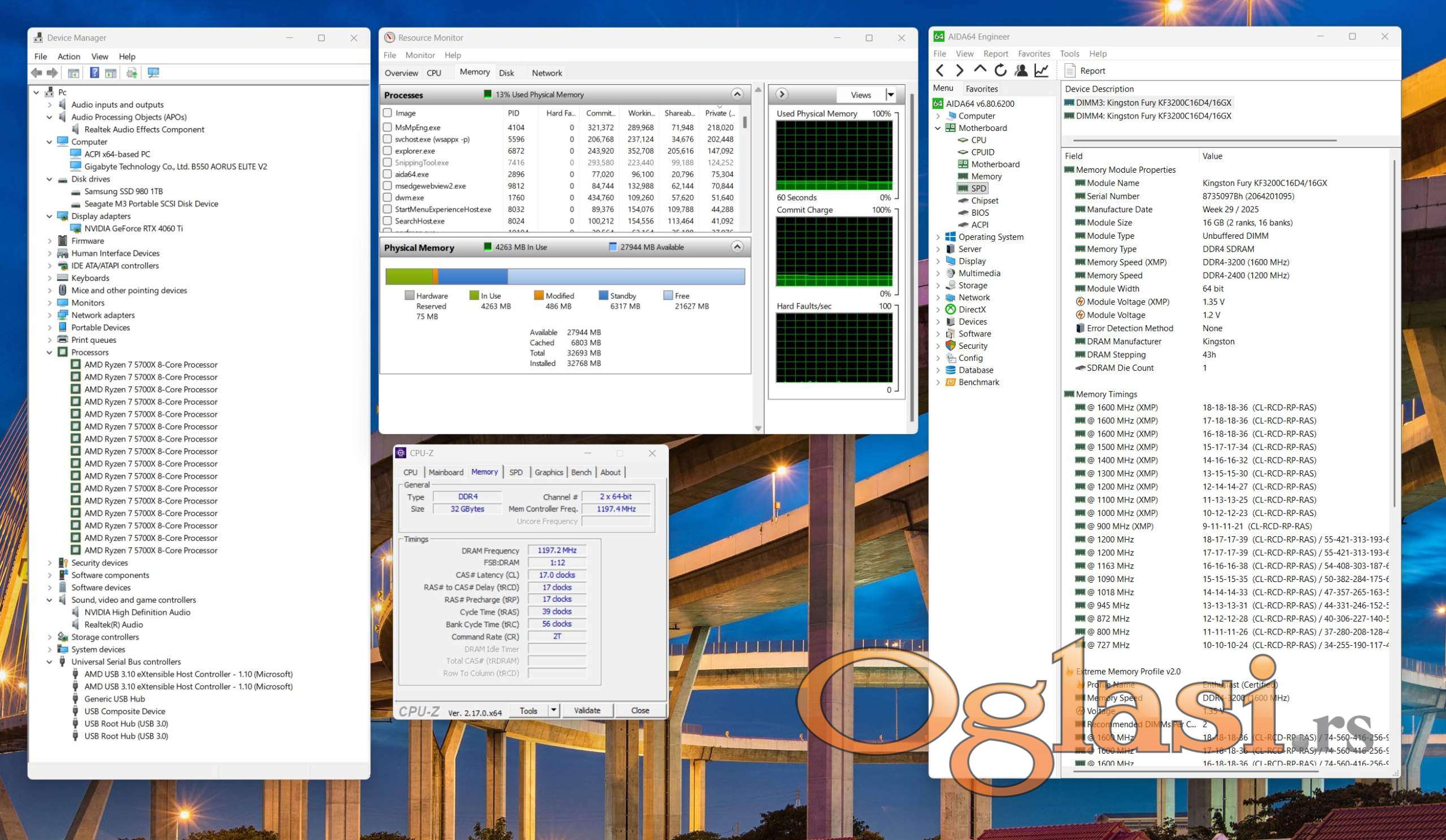Toggle the Image header select-all checkbox
Viewport: 1446px width, 840px height.
click(387, 113)
